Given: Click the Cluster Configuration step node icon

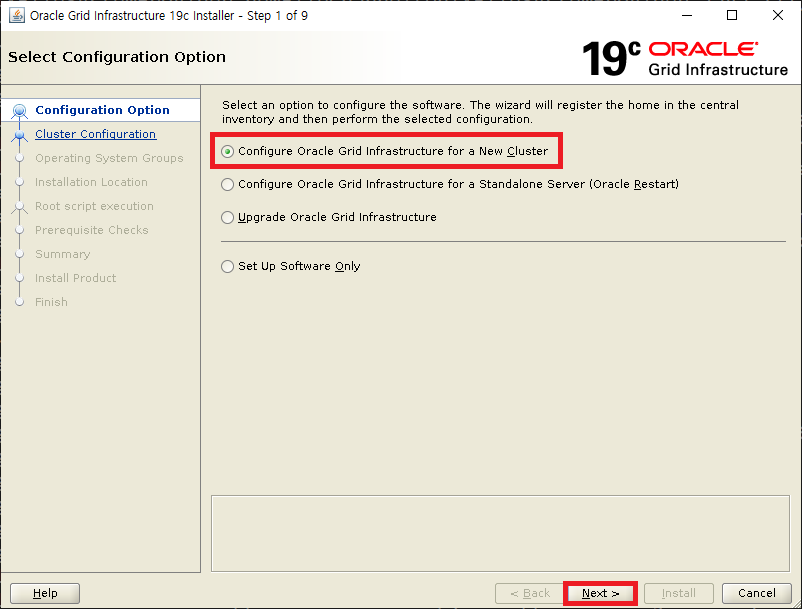Looking at the screenshot, I should point(19,135).
